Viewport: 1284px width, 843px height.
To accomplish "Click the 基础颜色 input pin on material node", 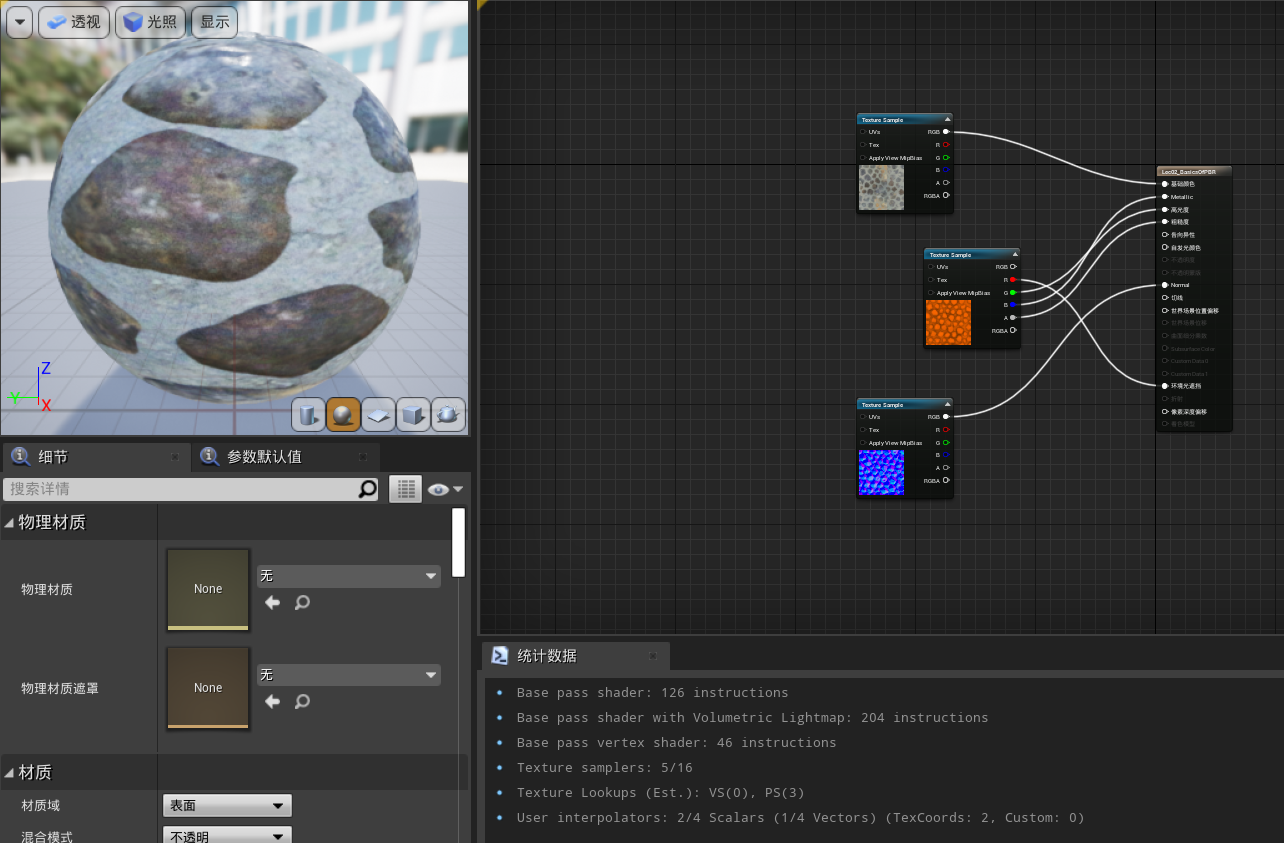I will tap(1165, 184).
